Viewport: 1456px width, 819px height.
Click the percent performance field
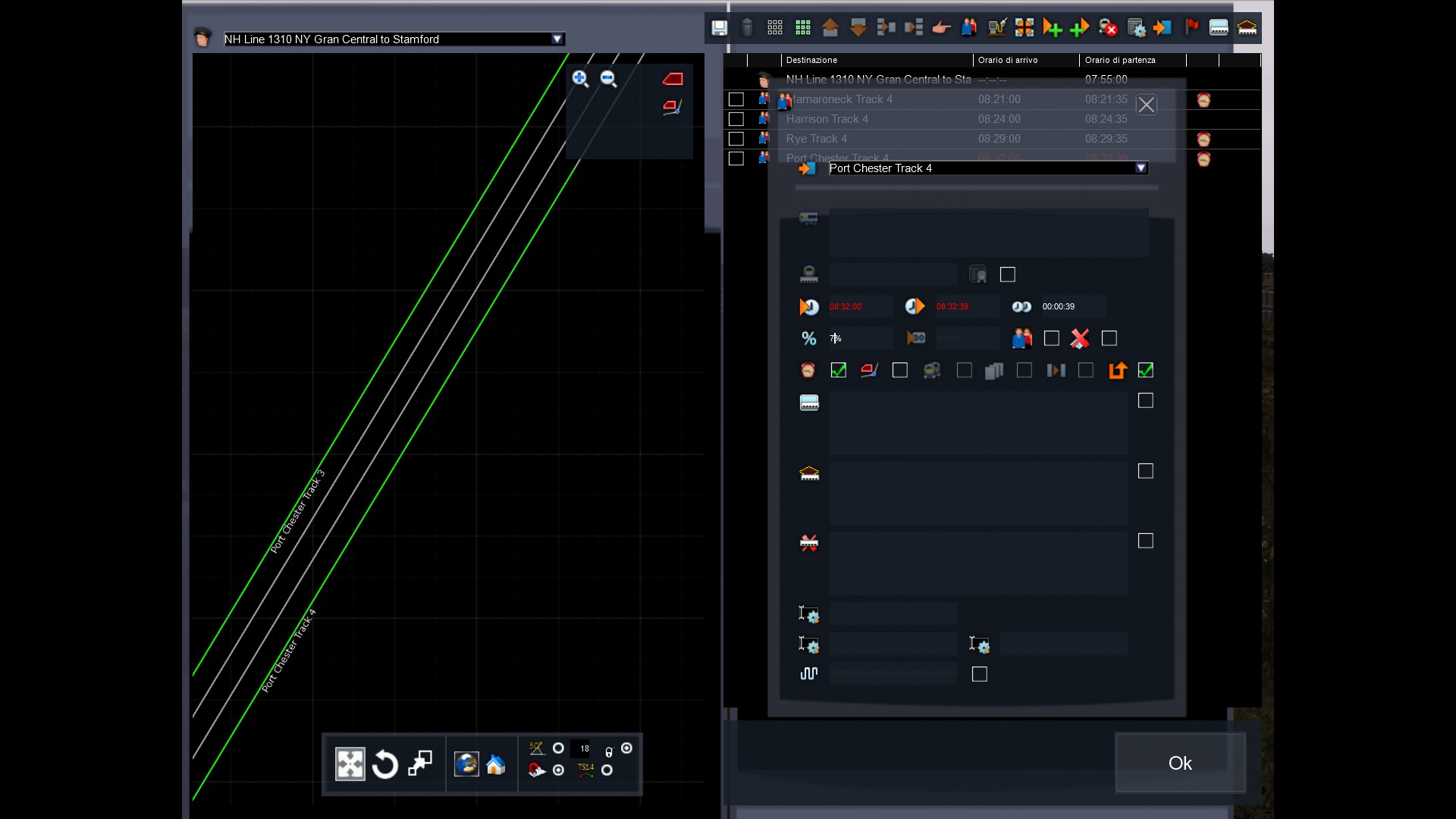click(x=860, y=338)
